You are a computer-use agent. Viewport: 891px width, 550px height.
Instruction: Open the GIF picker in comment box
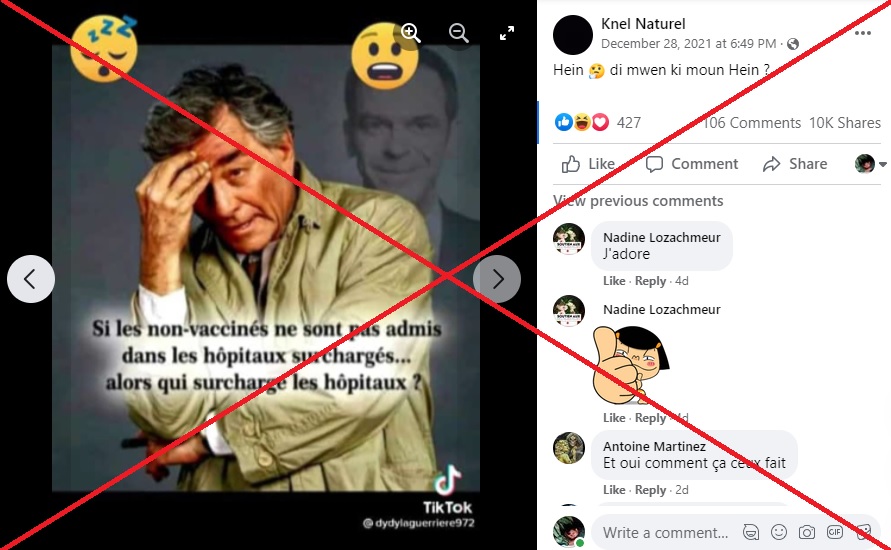click(835, 532)
